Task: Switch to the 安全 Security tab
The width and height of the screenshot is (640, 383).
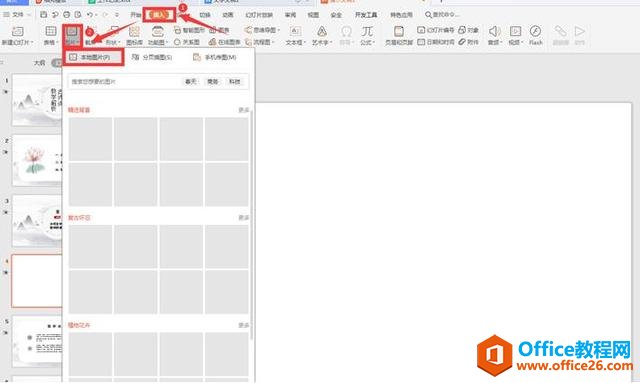Action: coord(336,15)
